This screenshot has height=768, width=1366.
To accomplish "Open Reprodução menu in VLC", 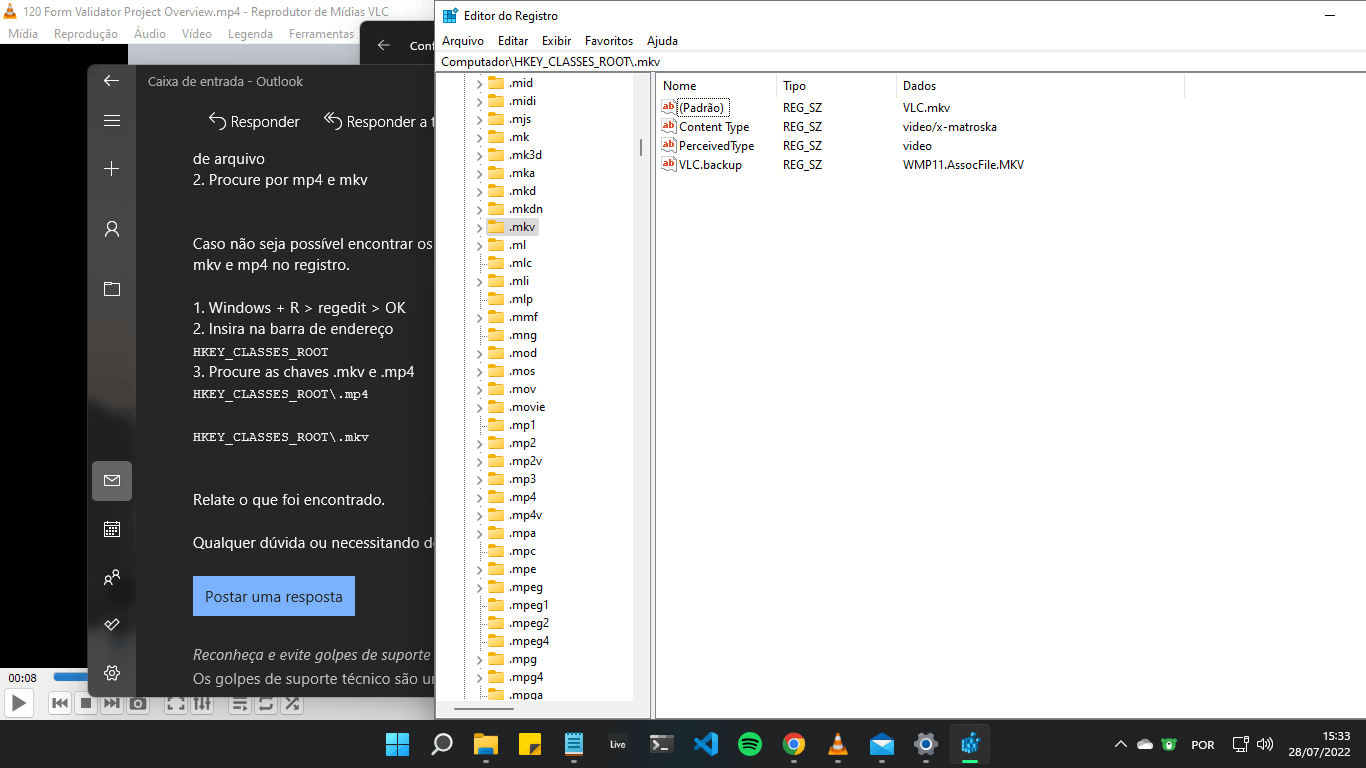I will pos(86,34).
